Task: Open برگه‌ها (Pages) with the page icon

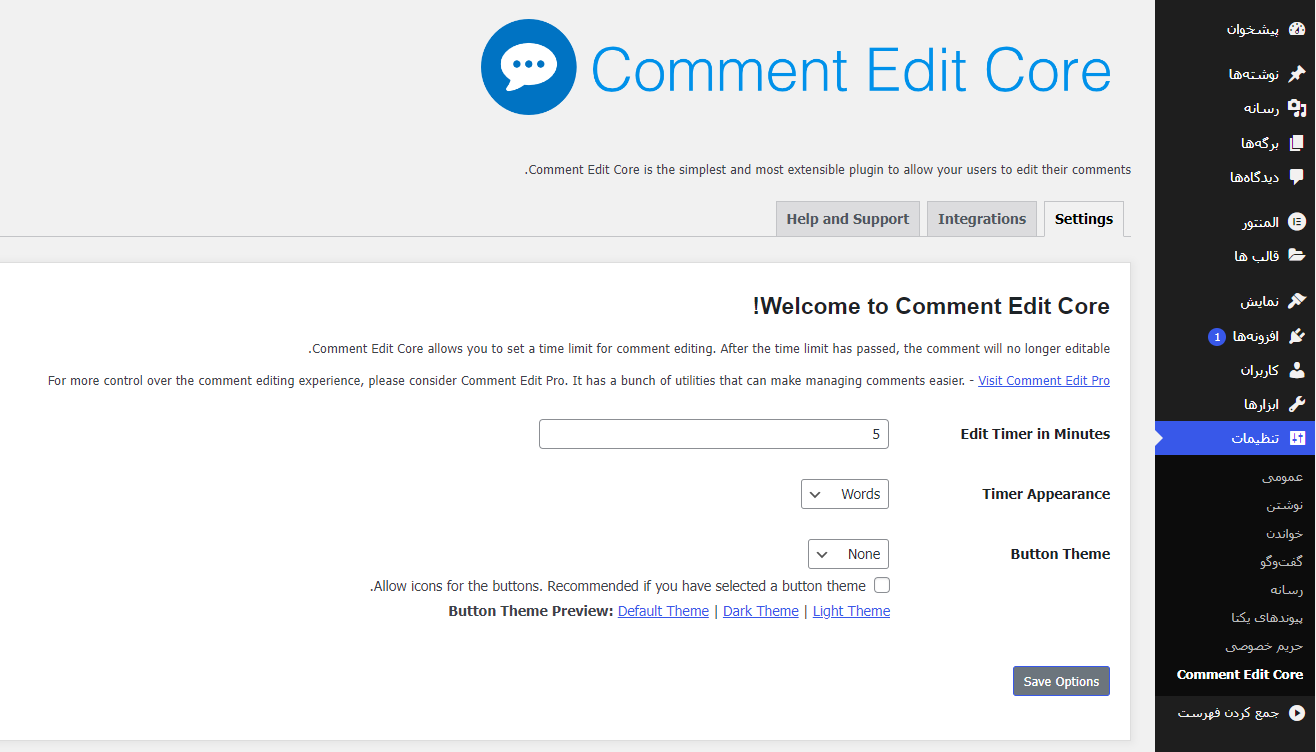Action: click(x=1297, y=142)
